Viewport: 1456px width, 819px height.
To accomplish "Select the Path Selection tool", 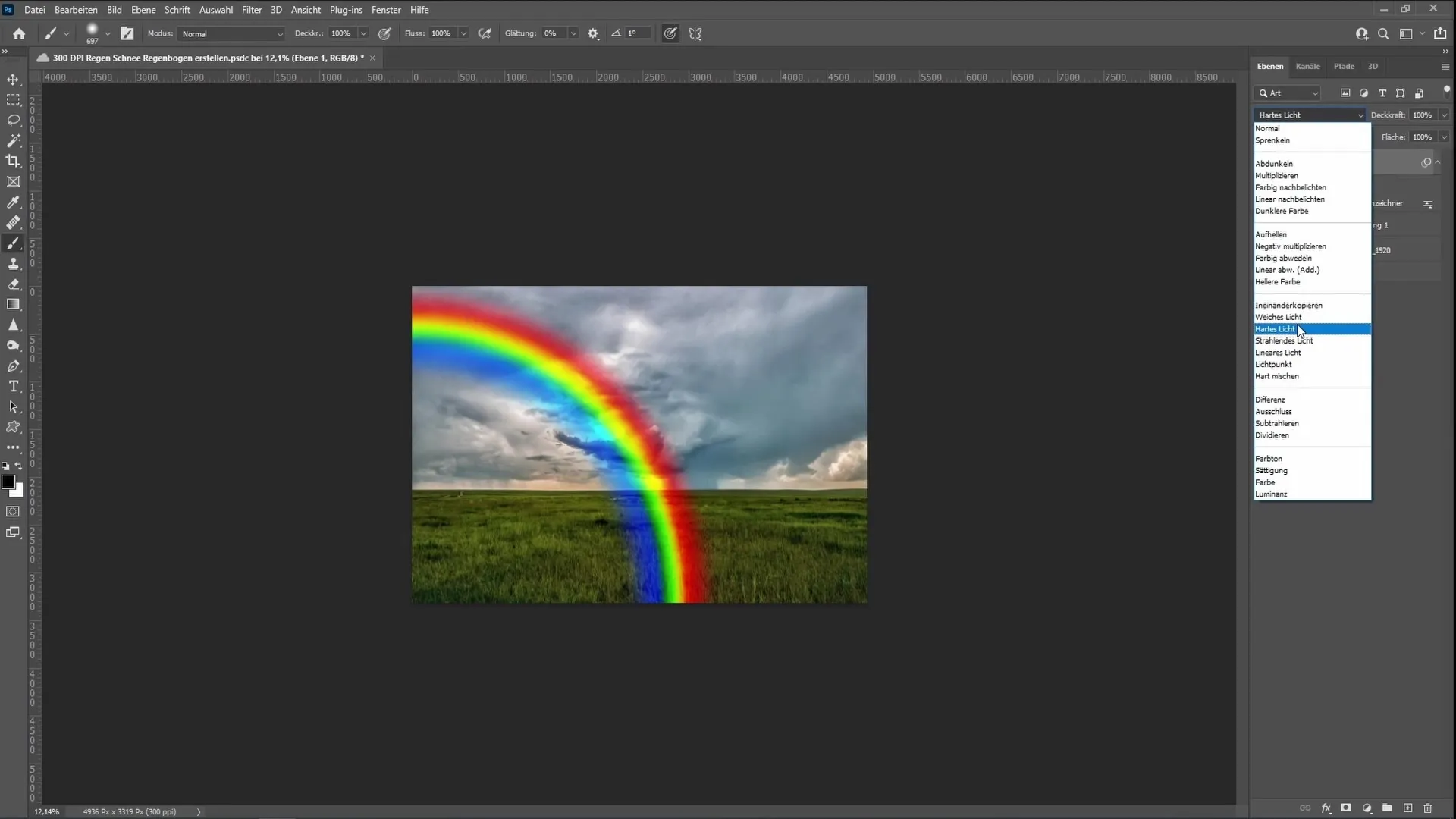I will [13, 407].
